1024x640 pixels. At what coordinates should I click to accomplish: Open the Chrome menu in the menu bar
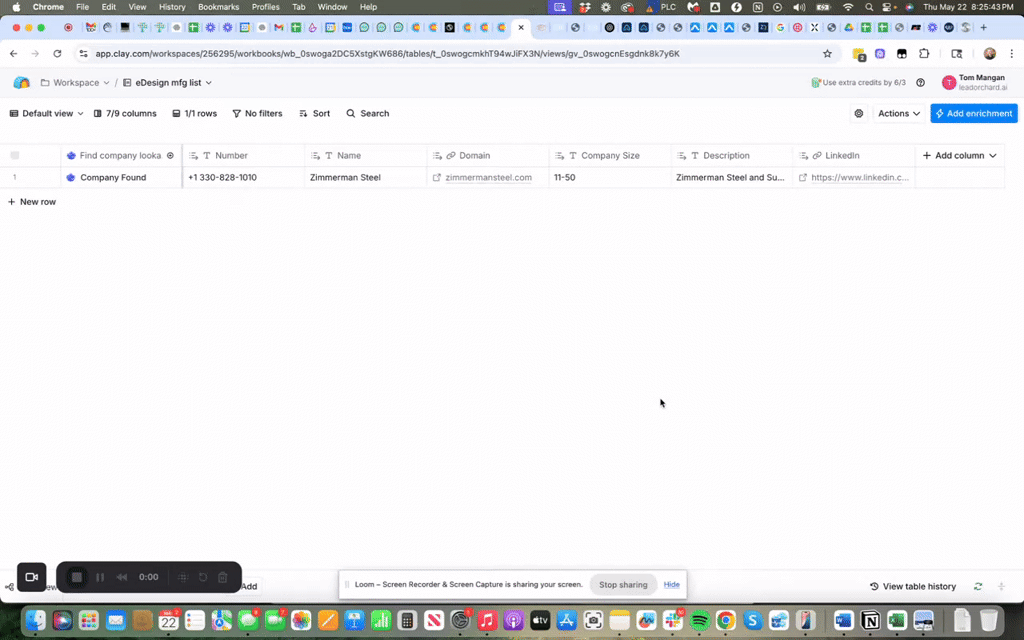point(48,7)
